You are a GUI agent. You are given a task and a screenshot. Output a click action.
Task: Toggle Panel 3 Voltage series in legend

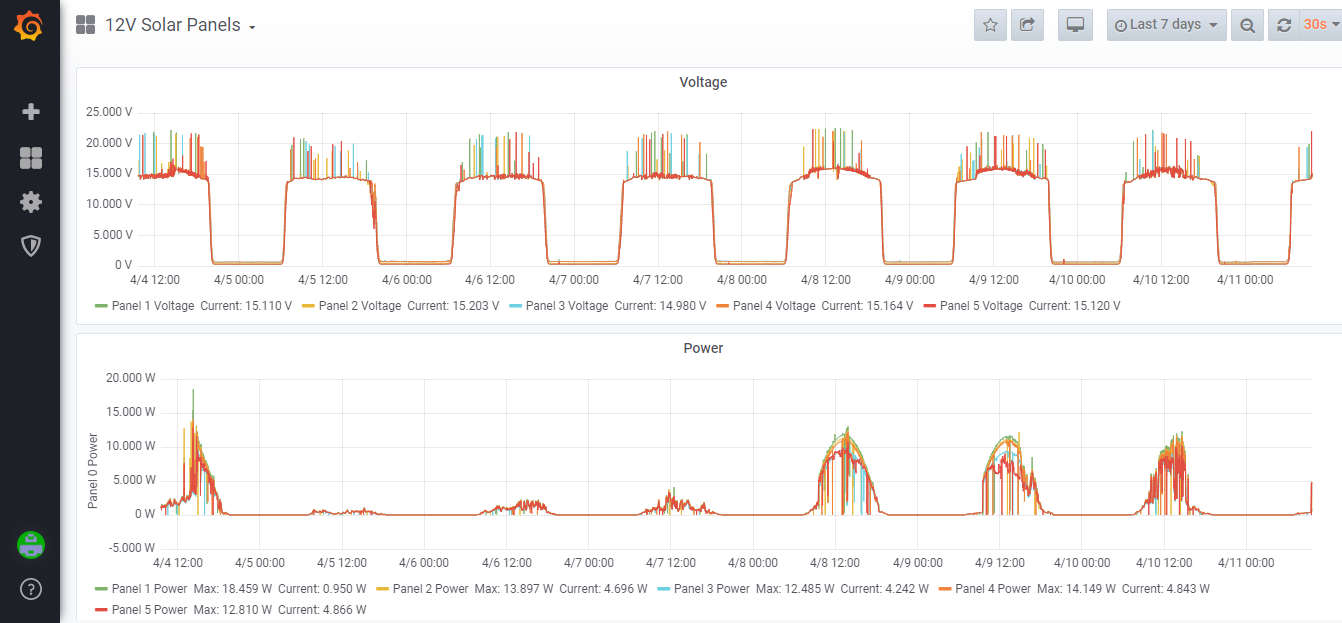(567, 306)
